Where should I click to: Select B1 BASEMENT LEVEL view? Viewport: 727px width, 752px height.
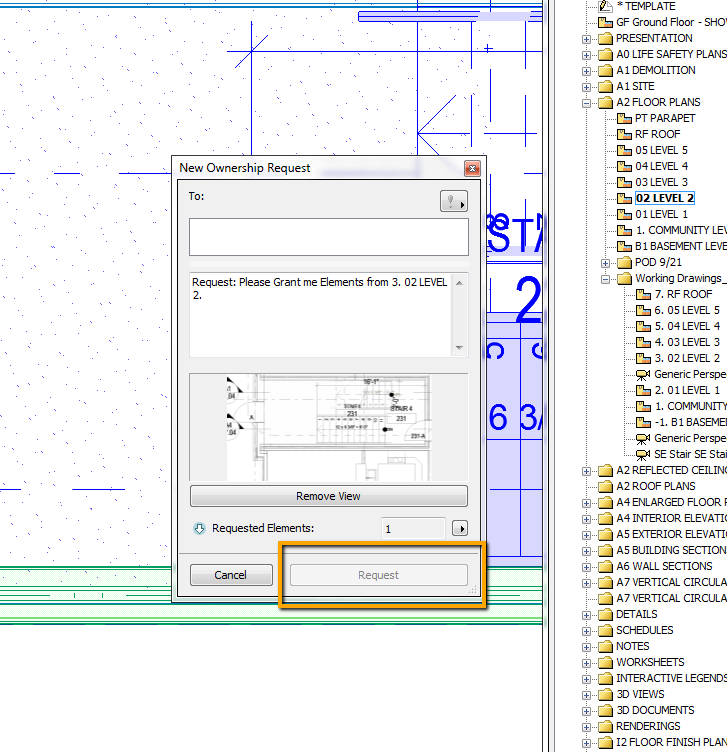click(681, 246)
